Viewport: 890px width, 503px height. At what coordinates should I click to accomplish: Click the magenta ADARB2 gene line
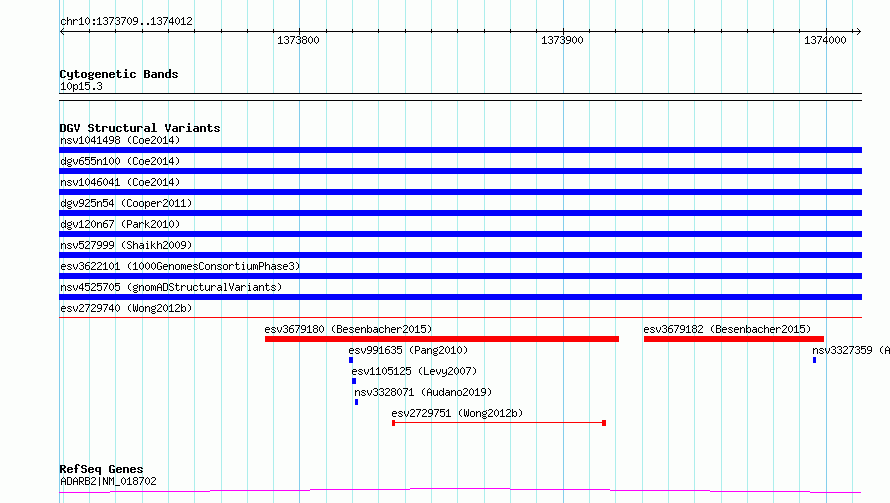(x=460, y=491)
